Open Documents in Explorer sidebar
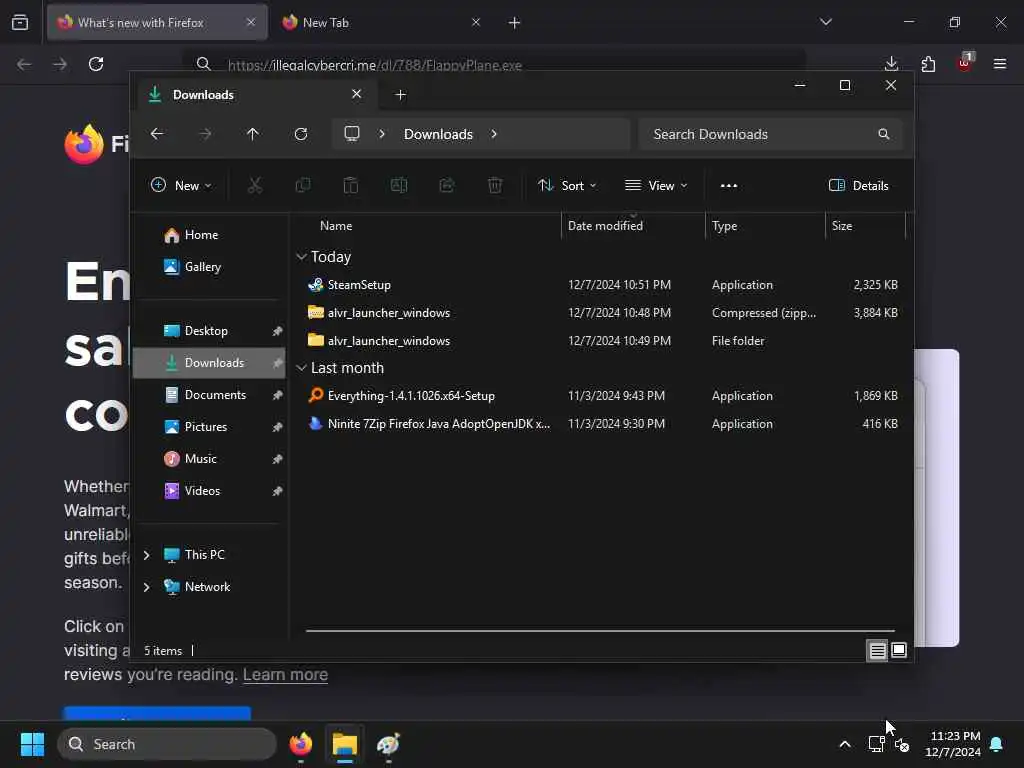Image resolution: width=1024 pixels, height=768 pixels. click(x=209, y=394)
